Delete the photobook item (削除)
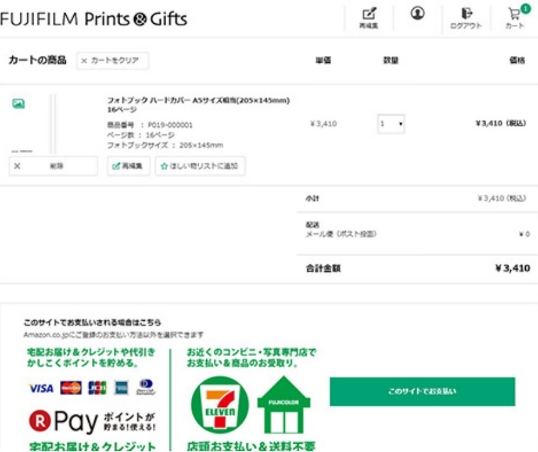Screen dimensions: 538x452 (x=53, y=166)
